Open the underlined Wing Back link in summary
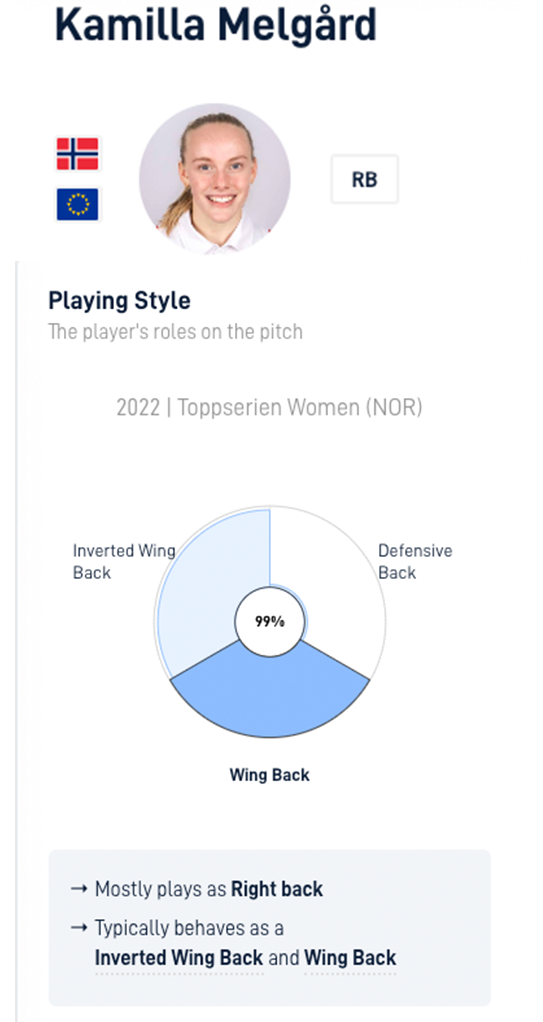The image size is (543, 1022). (350, 958)
